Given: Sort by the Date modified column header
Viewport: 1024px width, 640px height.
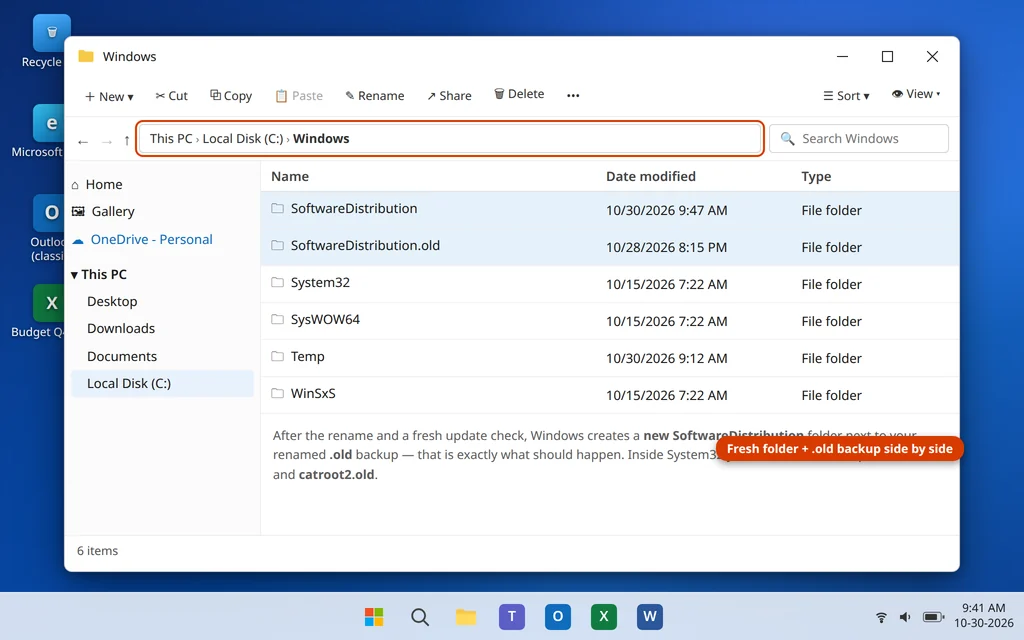Looking at the screenshot, I should coord(650,176).
